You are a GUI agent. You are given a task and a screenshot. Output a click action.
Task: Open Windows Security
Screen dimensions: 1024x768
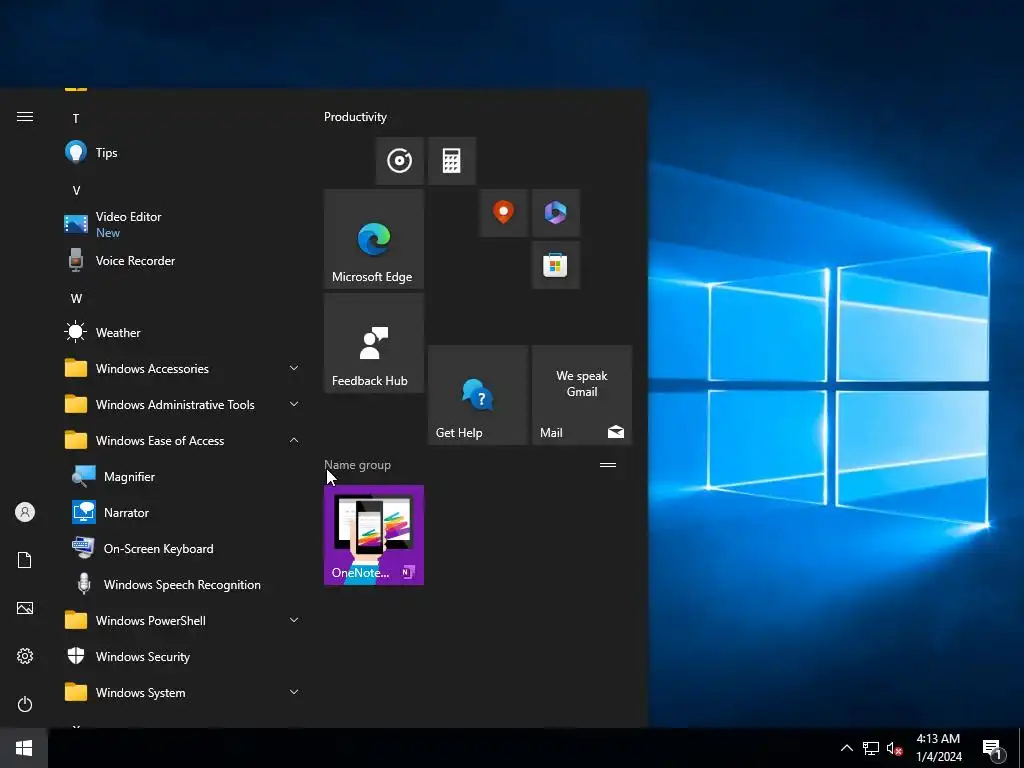click(x=183, y=656)
